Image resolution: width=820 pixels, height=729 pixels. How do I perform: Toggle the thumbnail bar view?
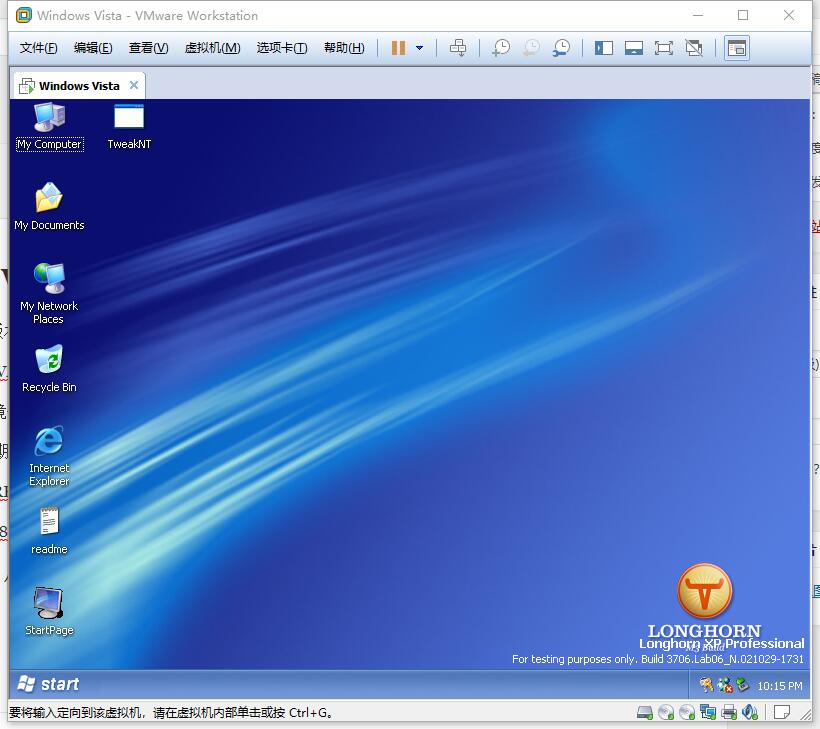(x=634, y=48)
